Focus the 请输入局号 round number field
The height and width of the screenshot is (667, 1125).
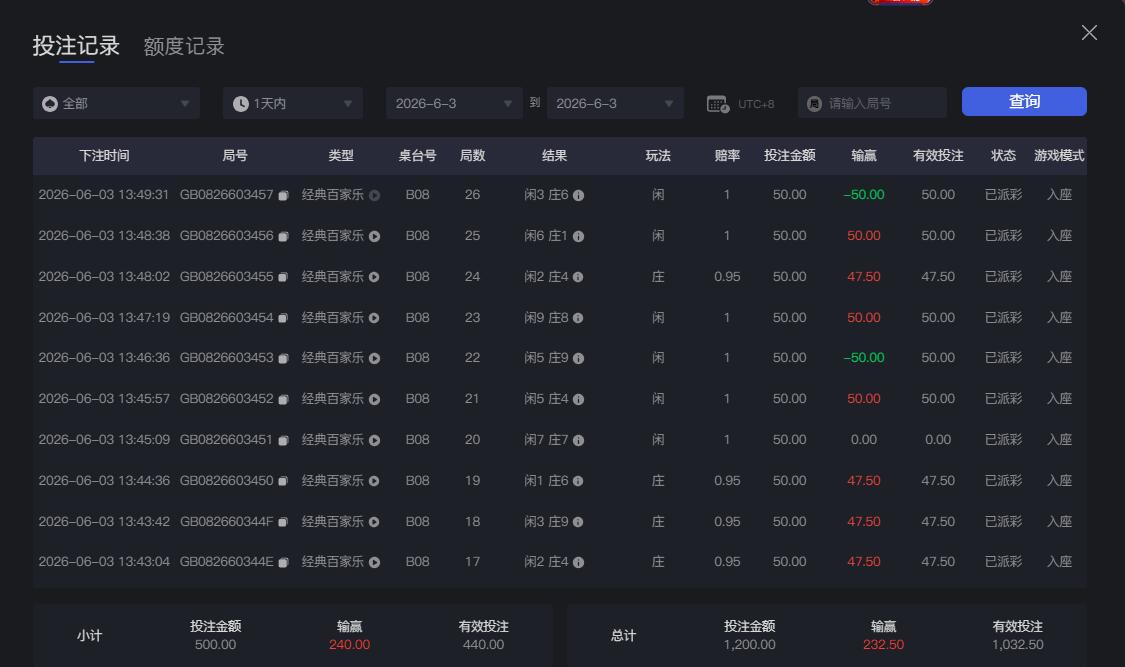872,103
